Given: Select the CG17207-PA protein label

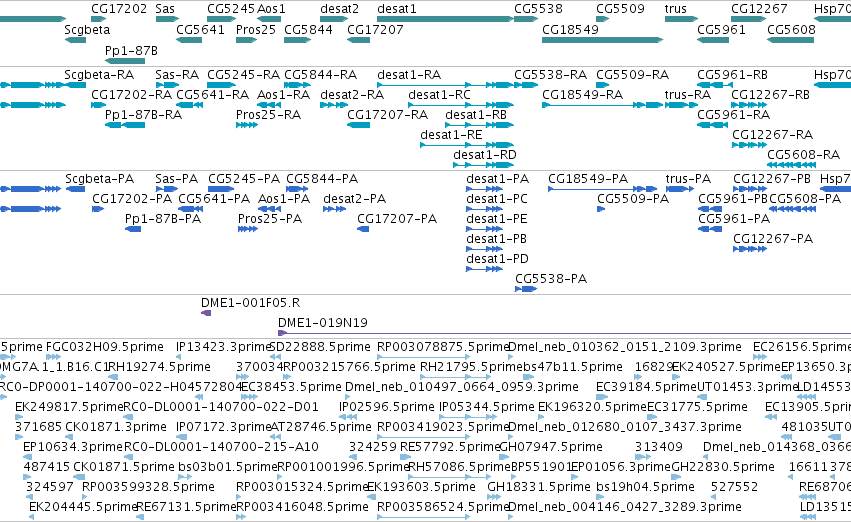Looking at the screenshot, I should (397, 219).
